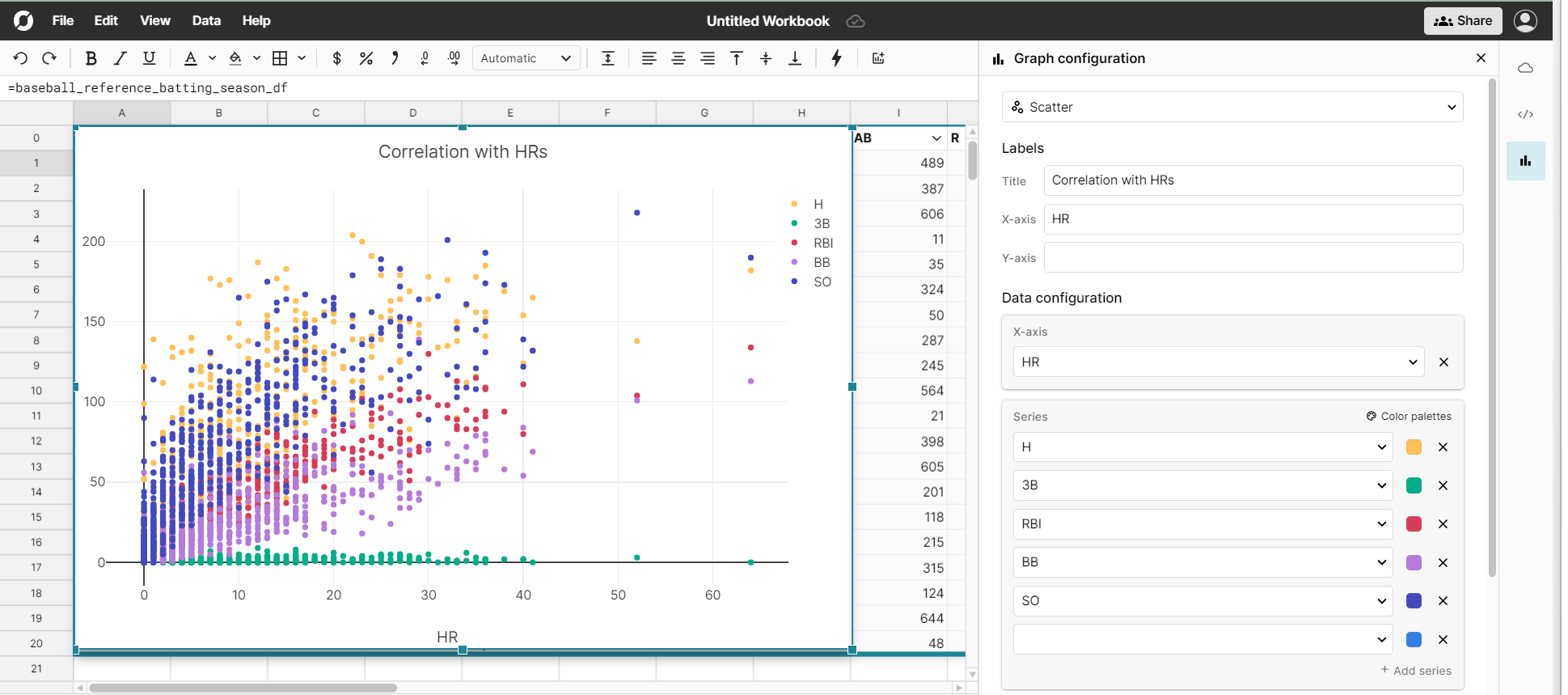Expand the Automatic number format dropdown
Image resolution: width=1568 pixels, height=695 pixels.
(x=526, y=58)
